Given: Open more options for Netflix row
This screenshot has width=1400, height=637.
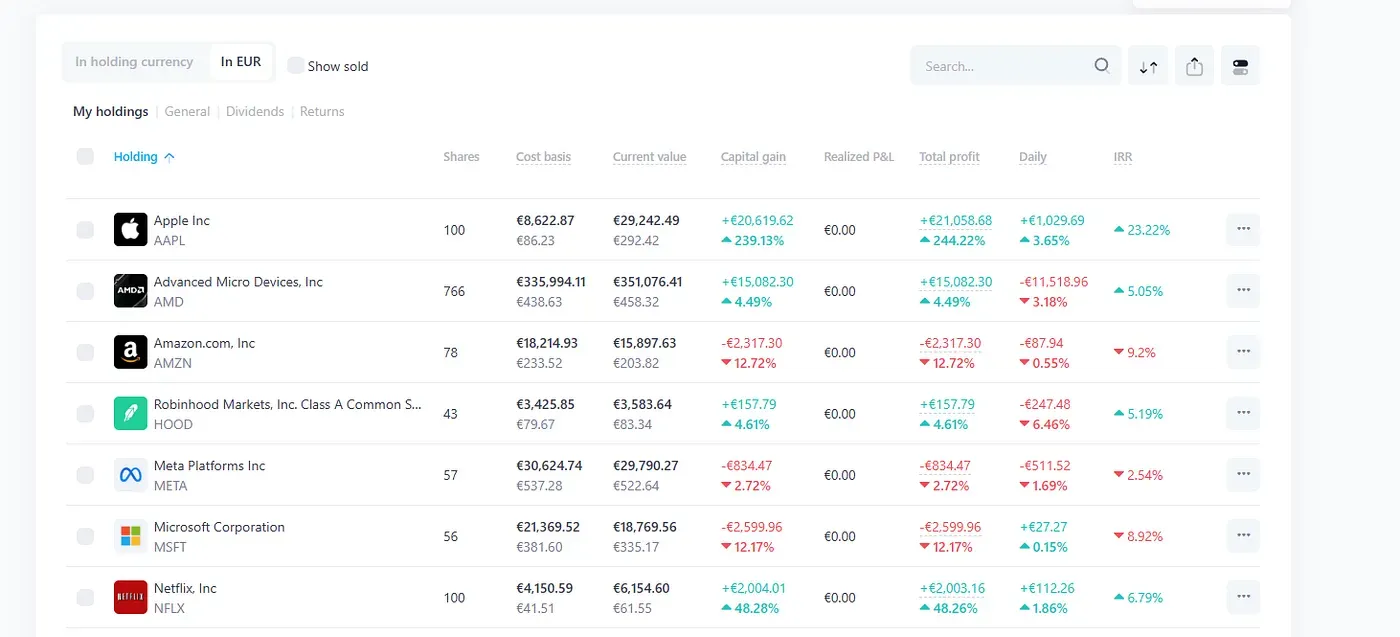Looking at the screenshot, I should 1243,597.
